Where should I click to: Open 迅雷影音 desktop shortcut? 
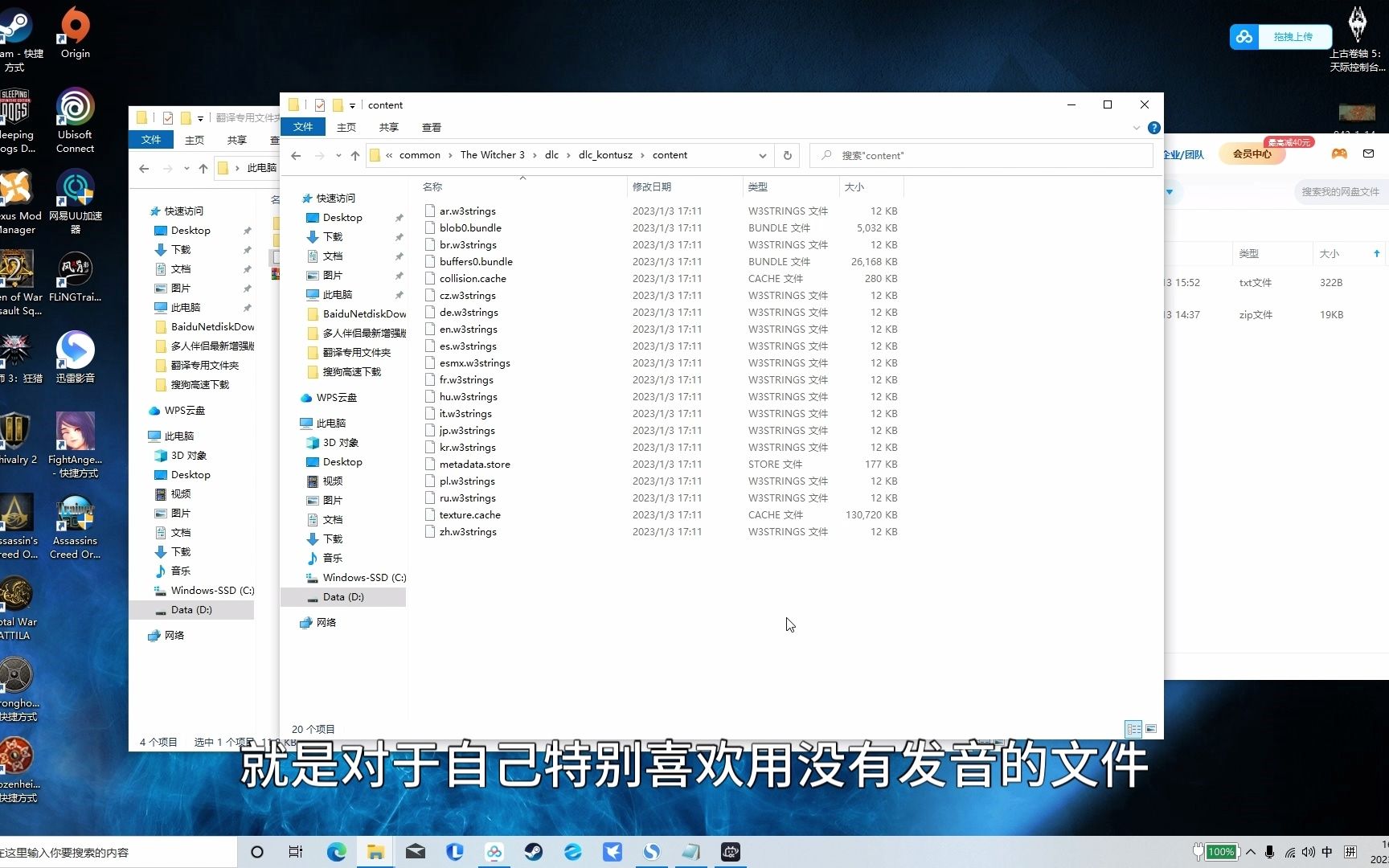(75, 358)
